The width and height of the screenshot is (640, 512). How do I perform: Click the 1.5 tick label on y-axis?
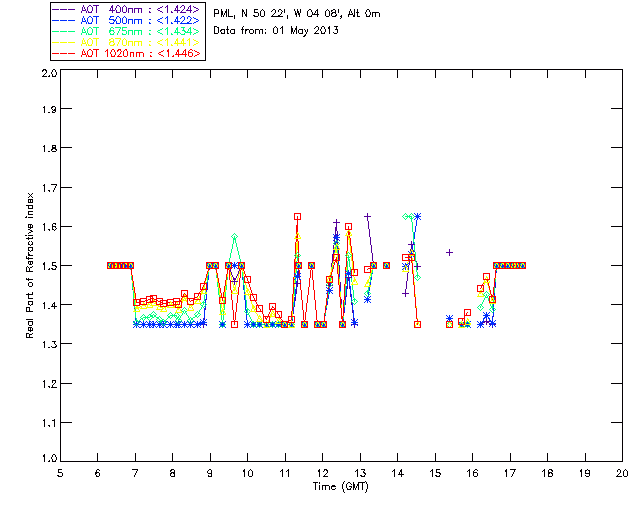tap(49, 266)
